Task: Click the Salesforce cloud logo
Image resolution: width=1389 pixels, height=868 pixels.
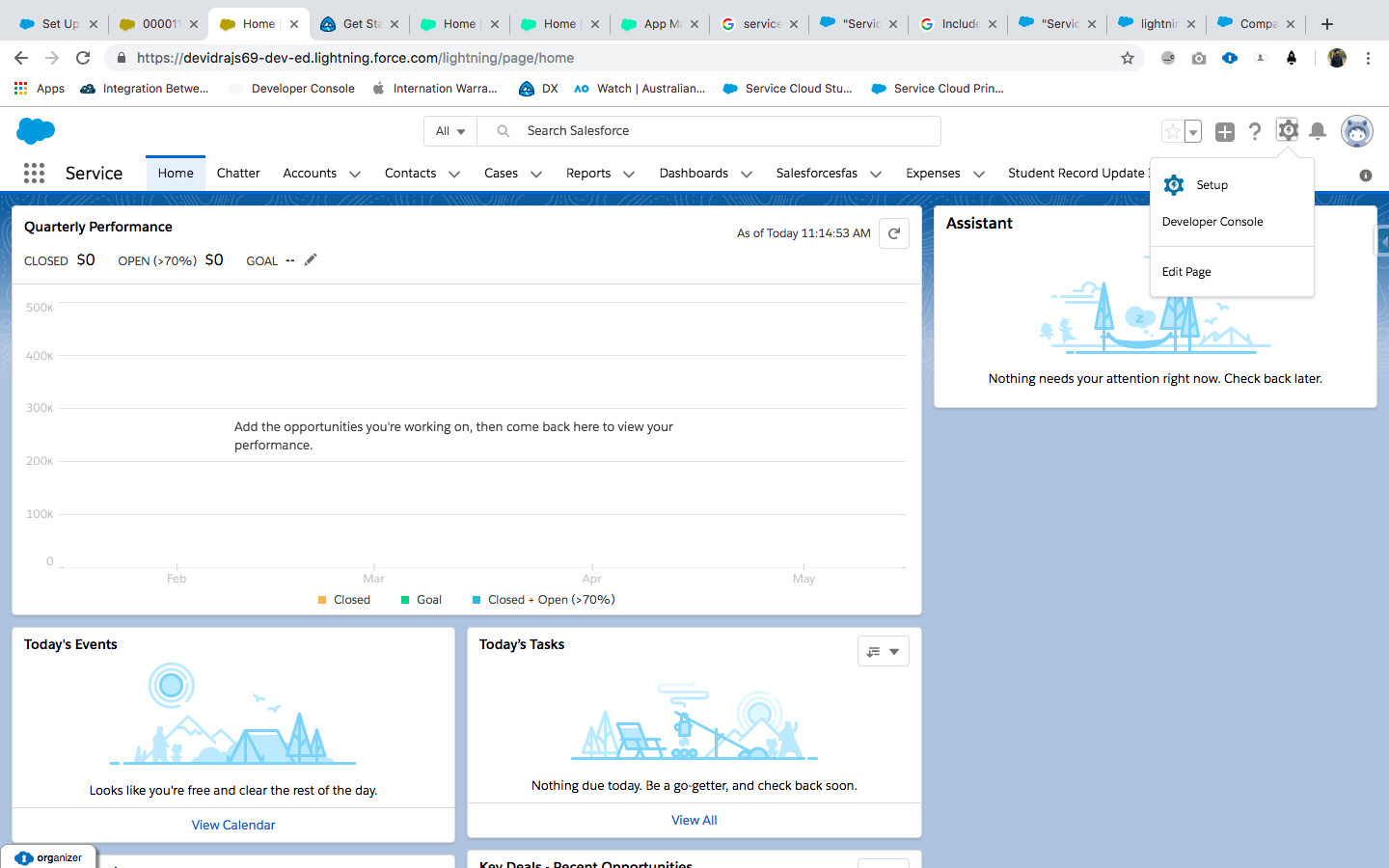Action: 36,130
